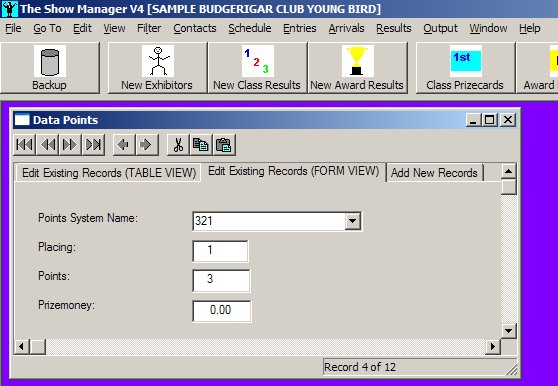Expand Points System Name dropdown
This screenshot has width=558, height=386.
352,221
